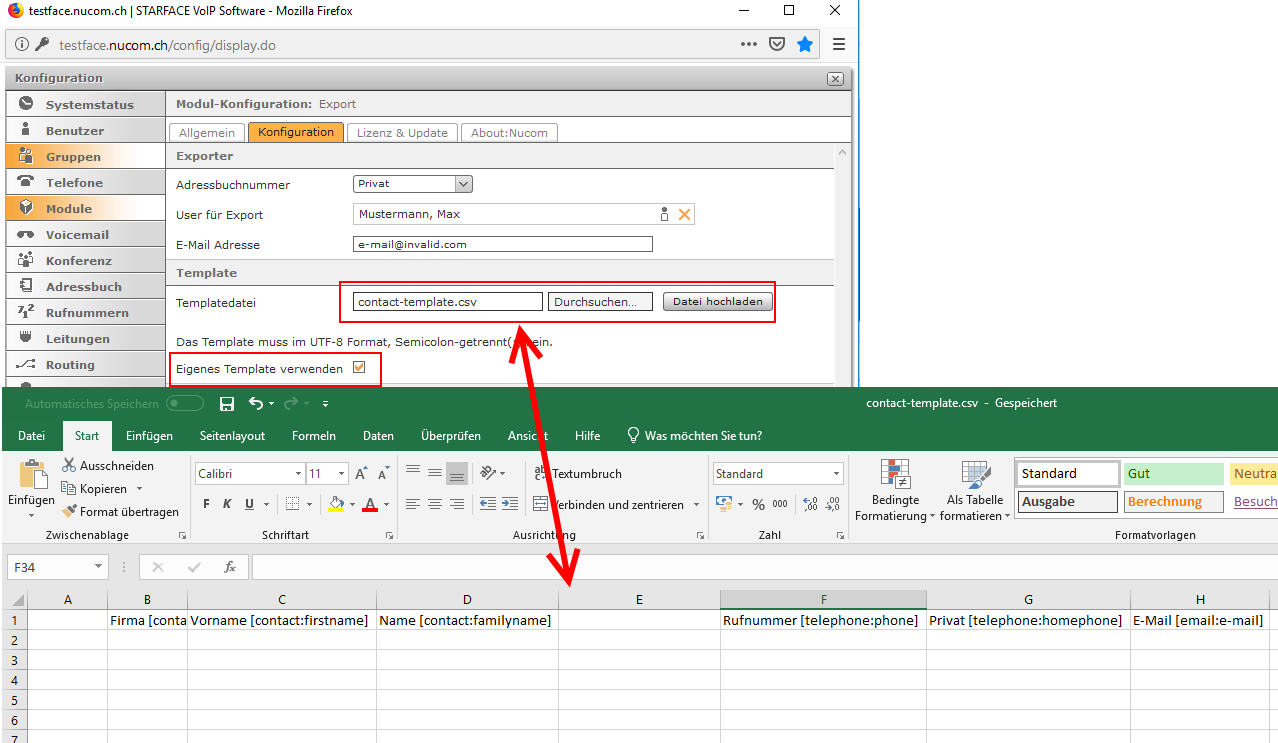Toggle underline (U) formatting
The height and width of the screenshot is (743, 1278).
click(x=250, y=504)
